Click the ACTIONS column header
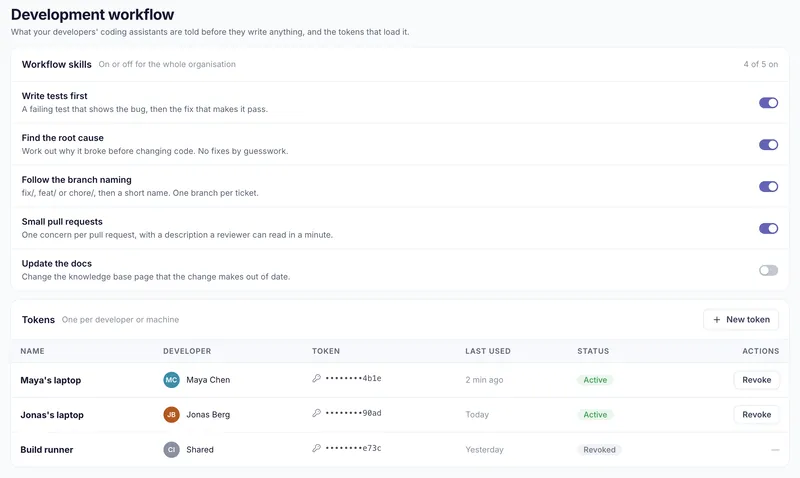The width and height of the screenshot is (800, 478). (761, 351)
